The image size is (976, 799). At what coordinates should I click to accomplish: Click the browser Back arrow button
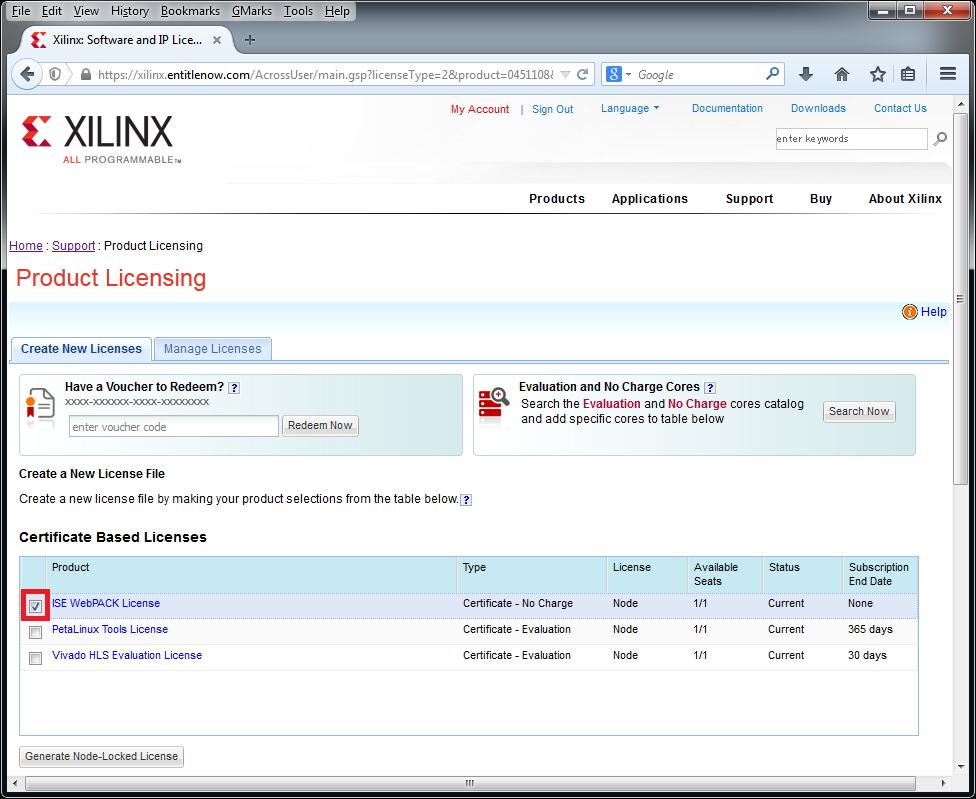point(27,75)
